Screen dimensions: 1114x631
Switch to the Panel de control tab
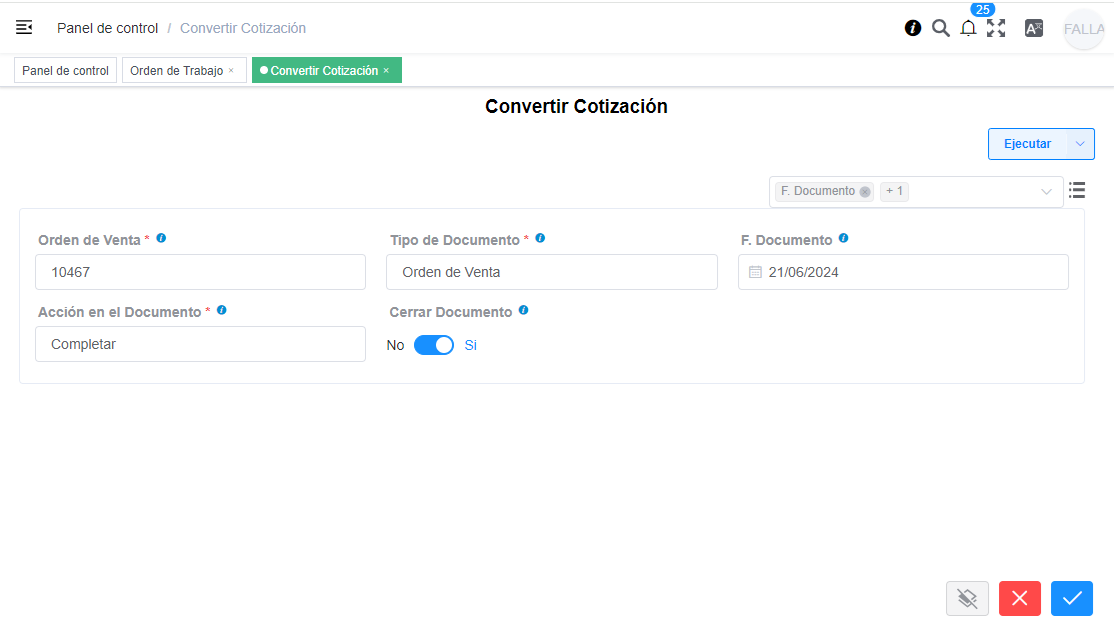coord(65,71)
